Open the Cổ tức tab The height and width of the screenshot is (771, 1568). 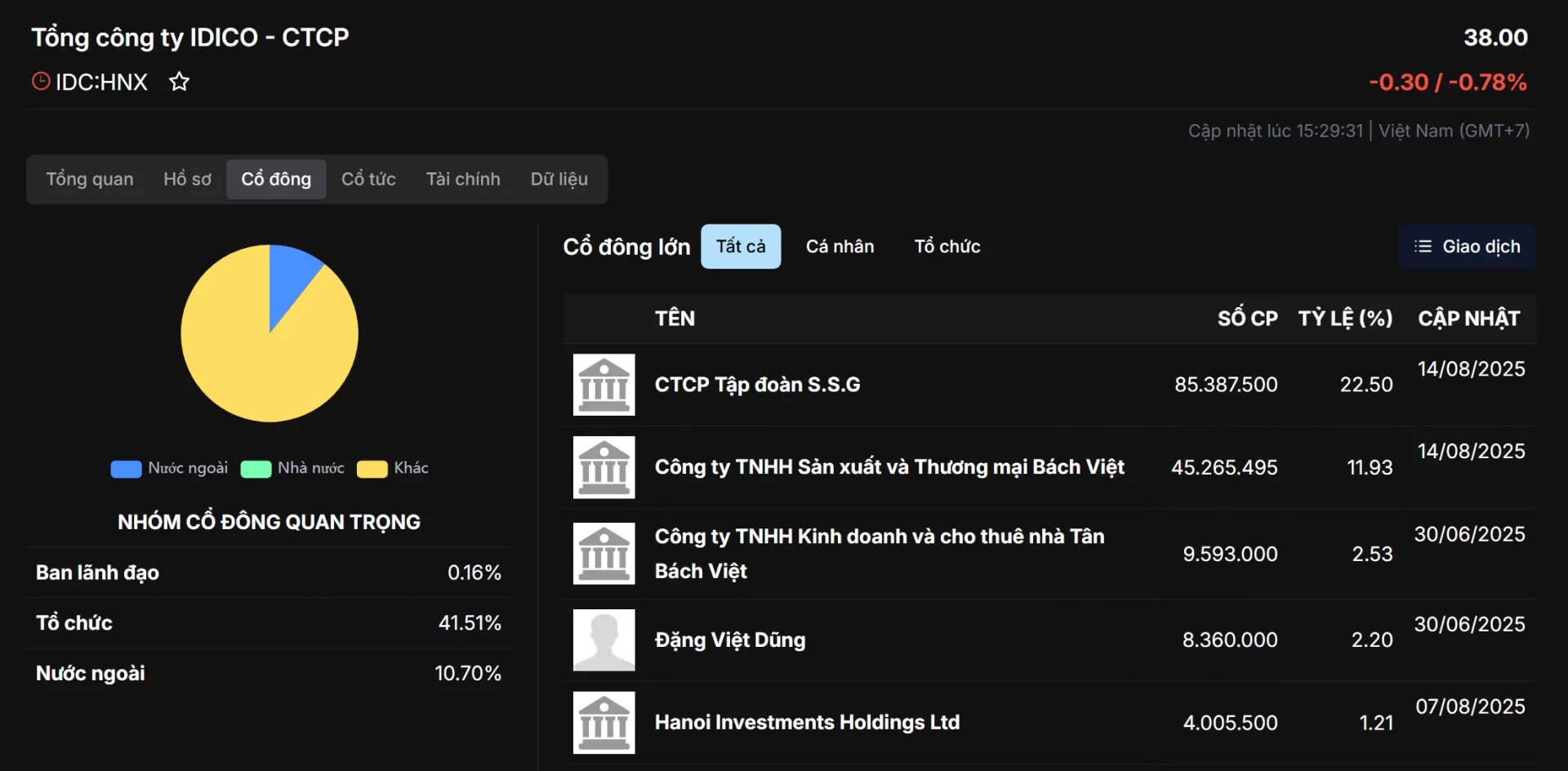pyautogui.click(x=368, y=179)
